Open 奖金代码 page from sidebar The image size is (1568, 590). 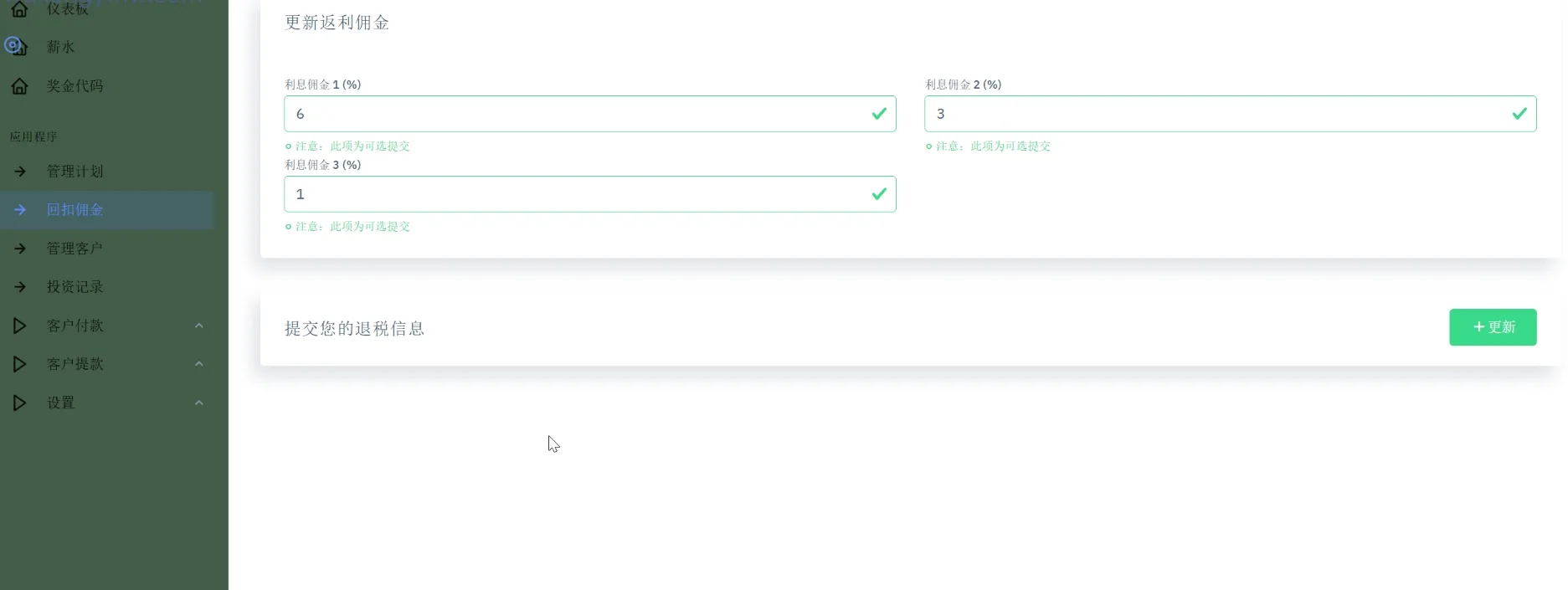[75, 86]
